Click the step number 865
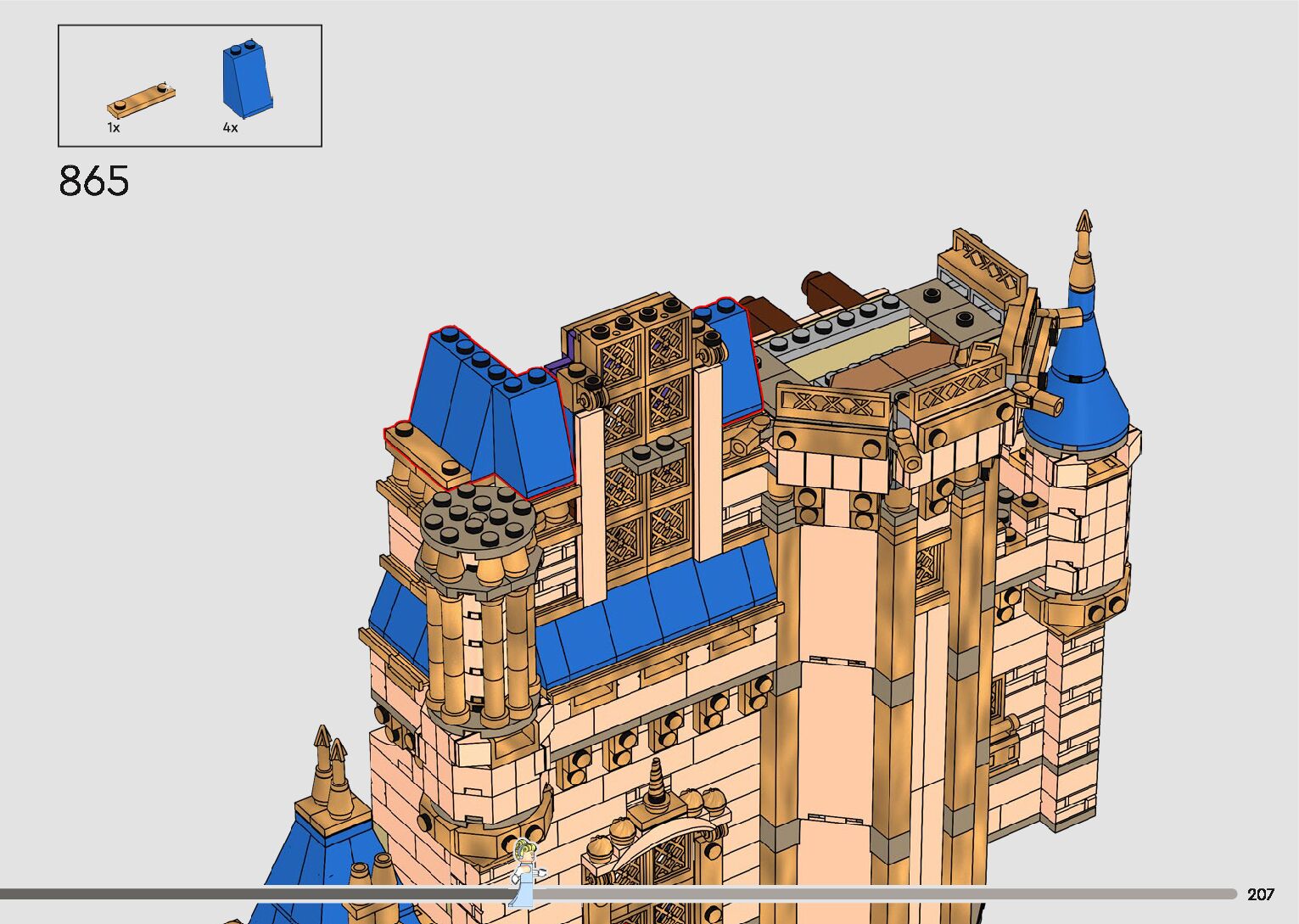Image resolution: width=1299 pixels, height=924 pixels. click(94, 182)
